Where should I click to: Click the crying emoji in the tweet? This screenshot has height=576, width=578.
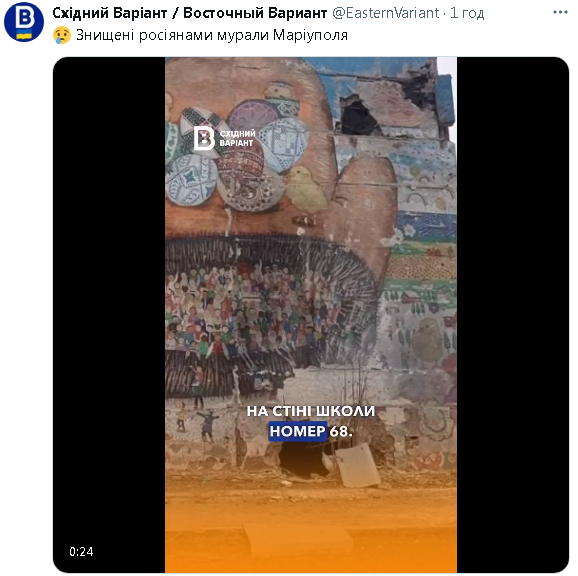click(x=62, y=35)
